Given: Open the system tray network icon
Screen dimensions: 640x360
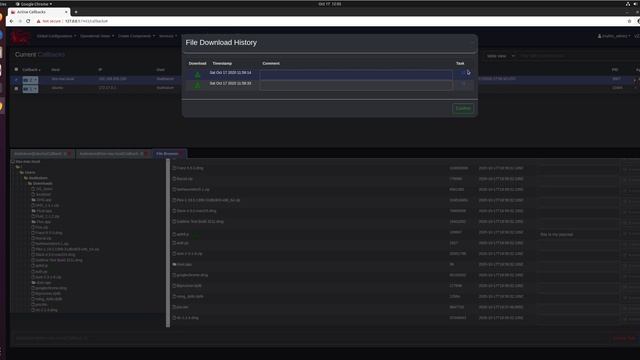Looking at the screenshot, I should [628, 4].
